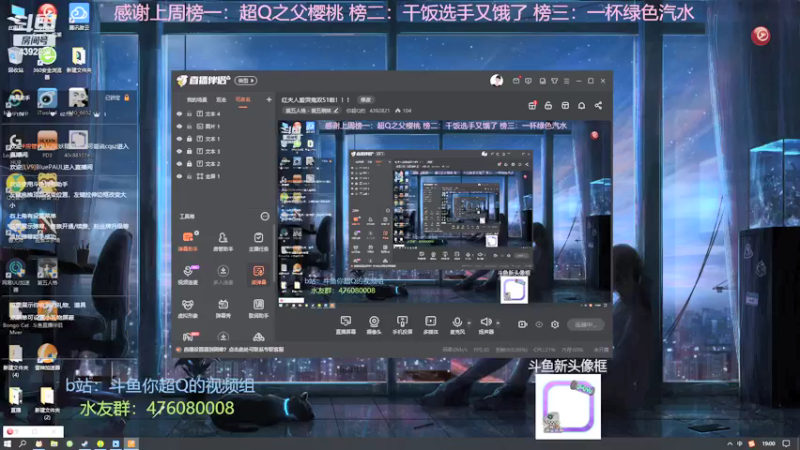The height and width of the screenshot is (450, 800).
Task: Hide the 文本 2 layer with its eye
Action: click(179, 164)
